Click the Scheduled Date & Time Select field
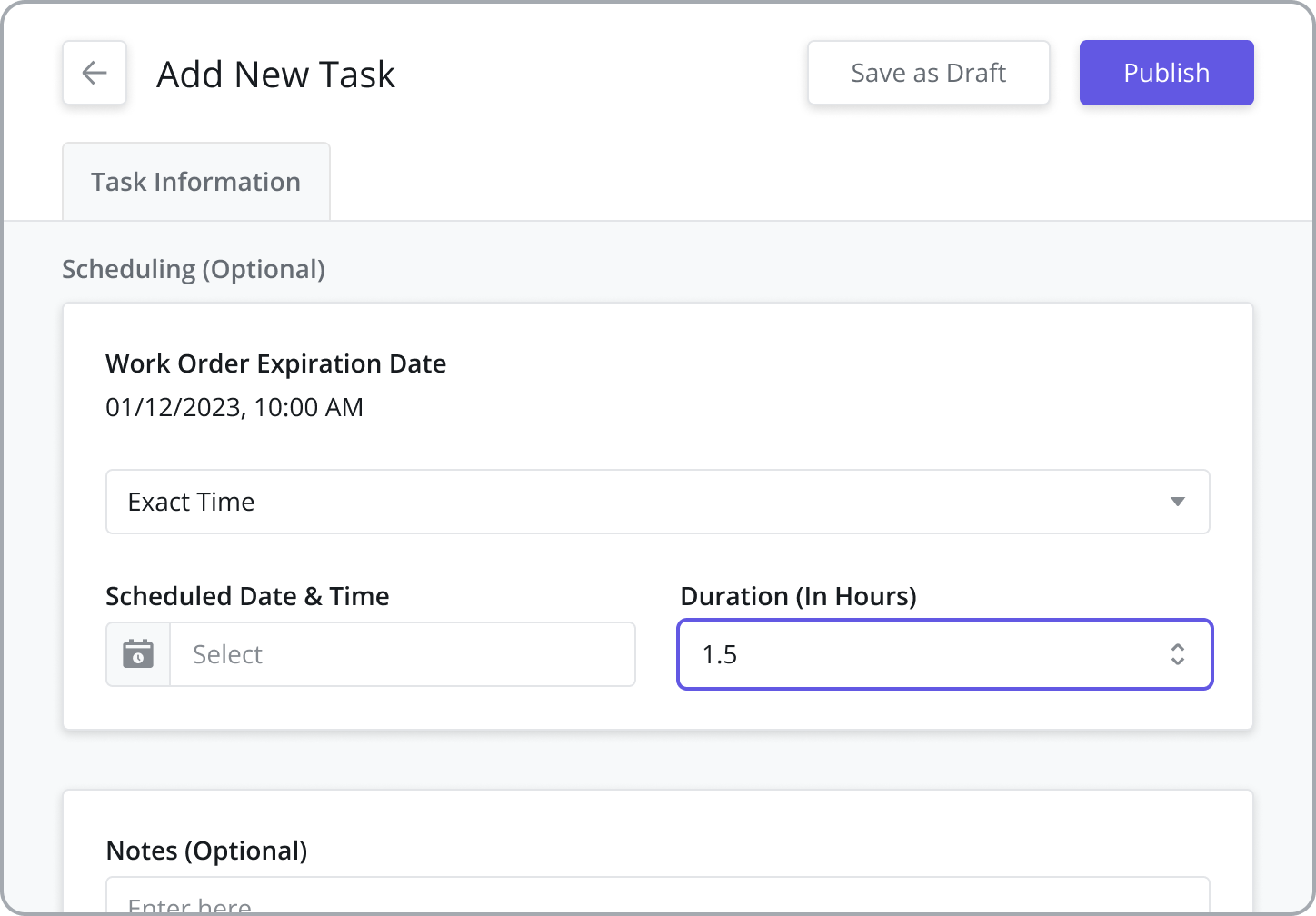This screenshot has height=916, width=1316. [x=403, y=654]
